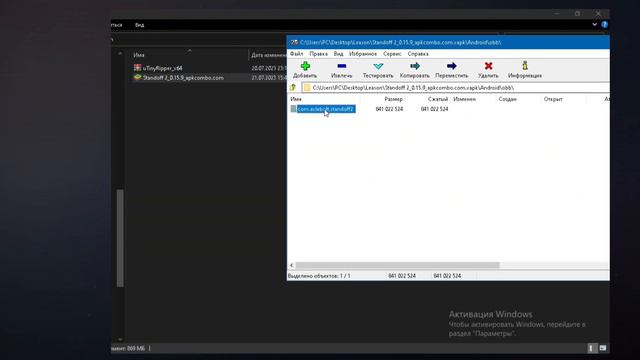The width and height of the screenshot is (640, 360).
Task: Click the Извлечь (Extract) toolbar button
Action: point(342,70)
